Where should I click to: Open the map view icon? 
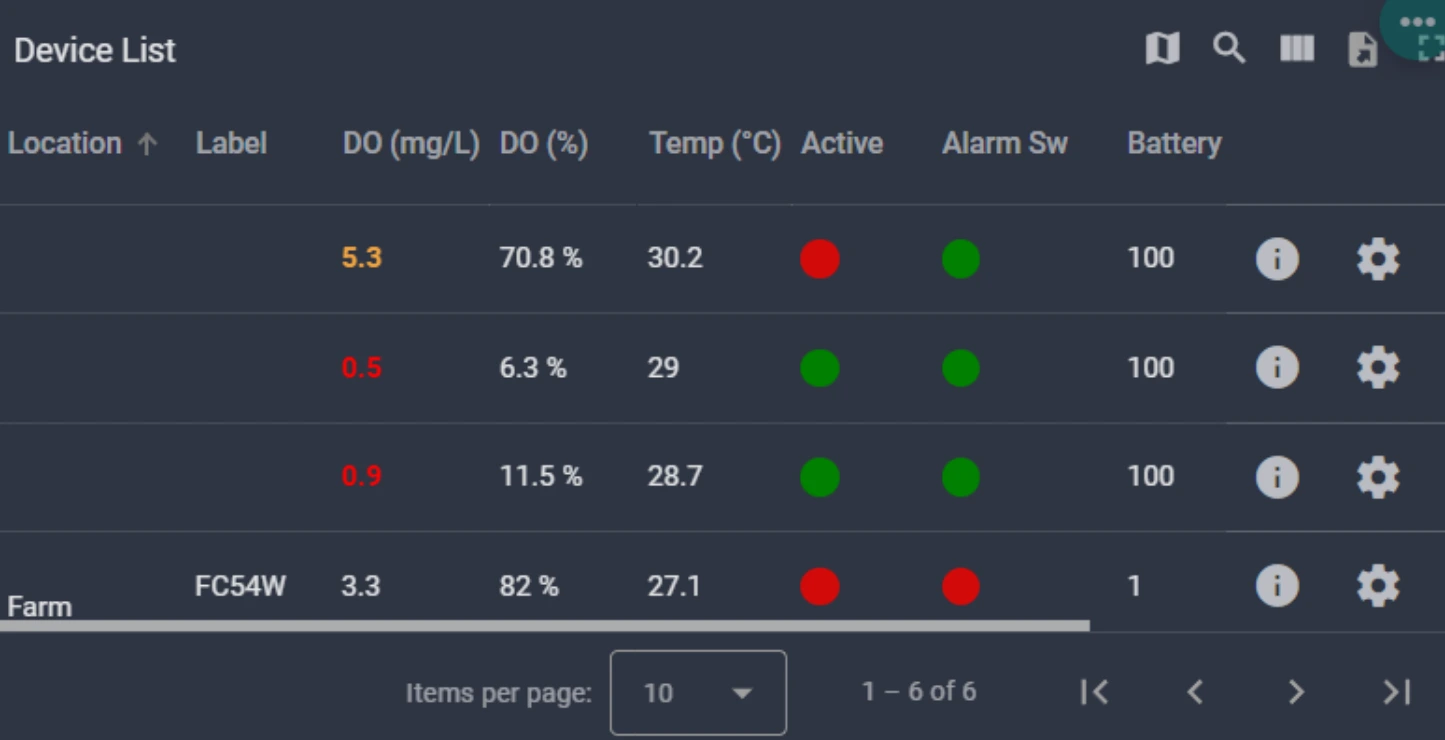click(1162, 48)
